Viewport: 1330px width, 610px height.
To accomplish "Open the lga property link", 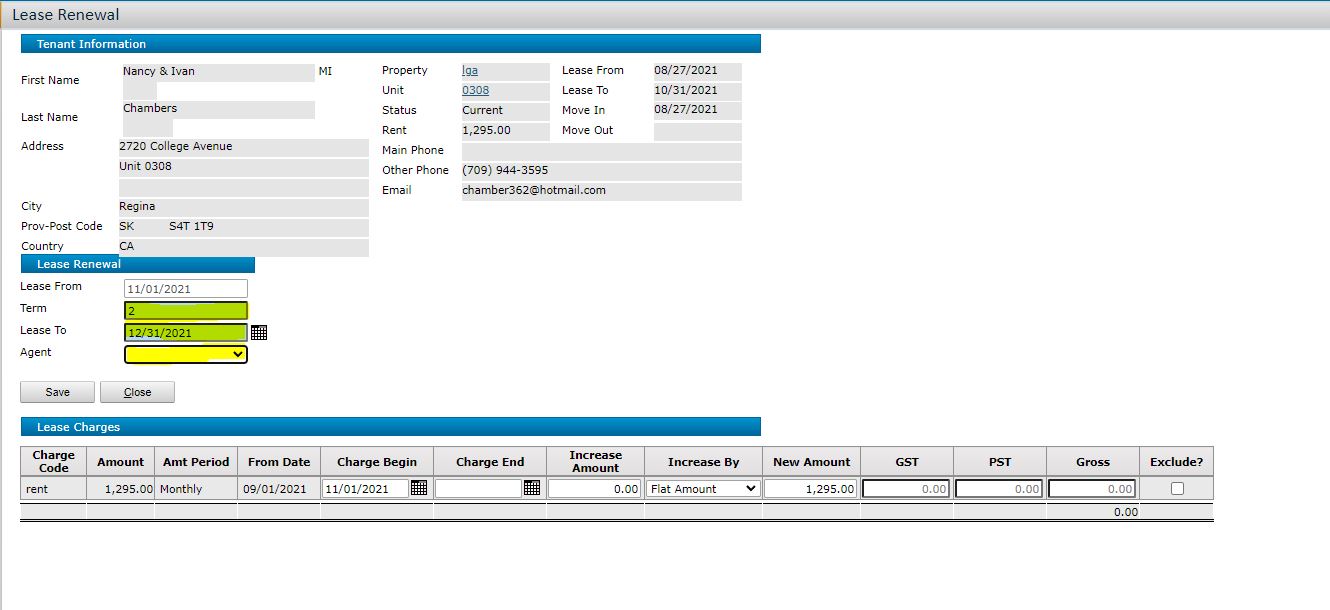I will [470, 70].
